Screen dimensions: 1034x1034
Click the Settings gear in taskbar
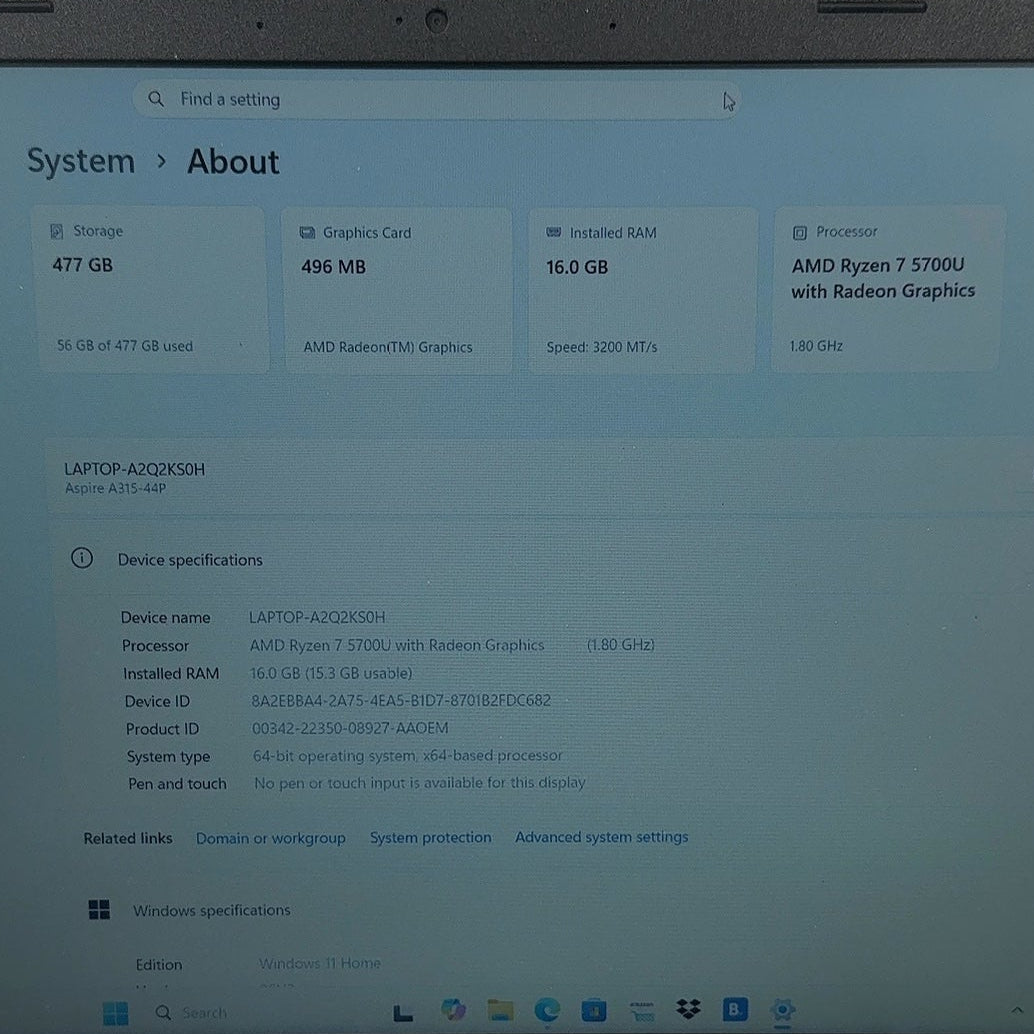click(783, 1010)
